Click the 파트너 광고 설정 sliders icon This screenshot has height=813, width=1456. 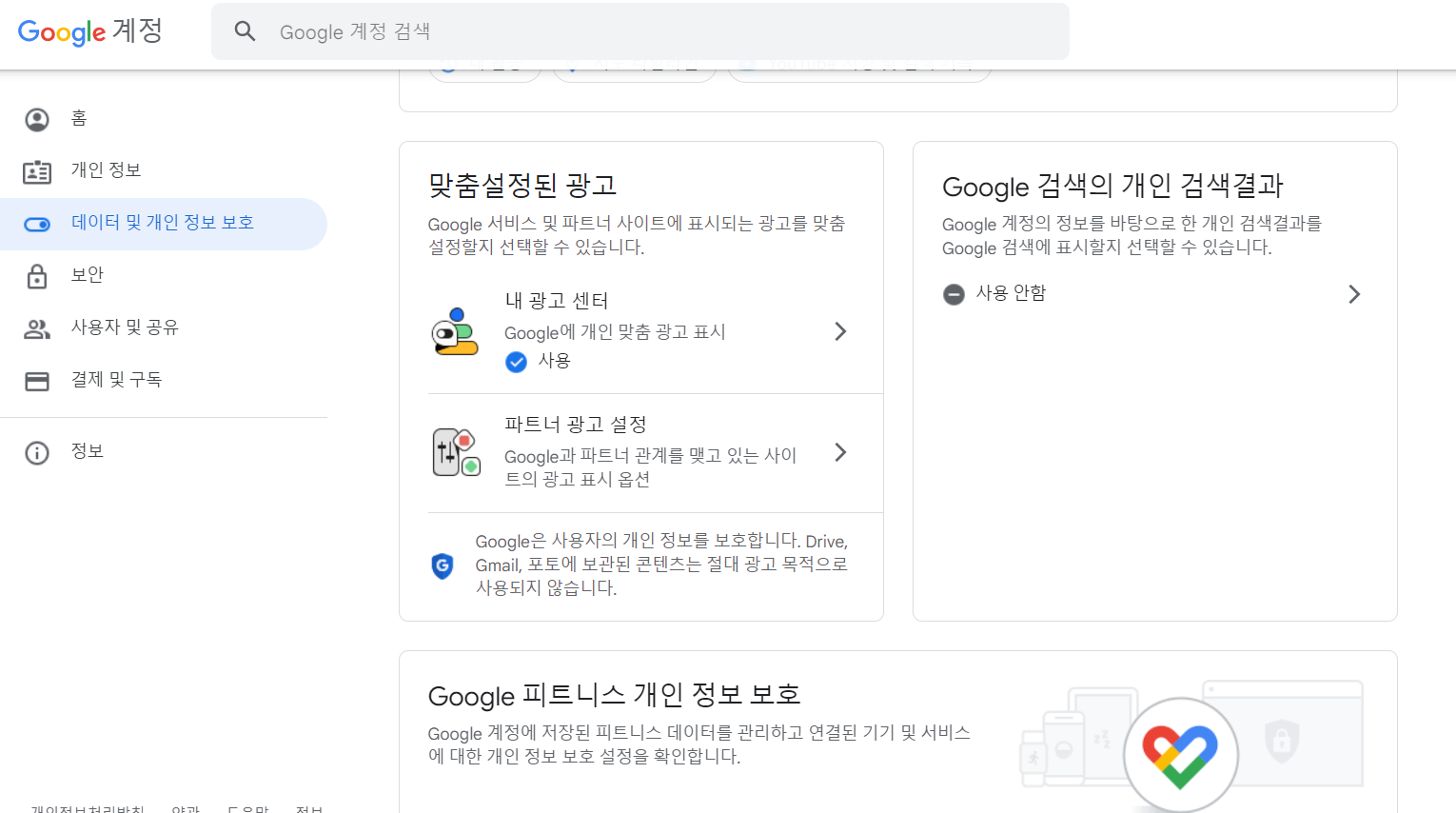[456, 452]
